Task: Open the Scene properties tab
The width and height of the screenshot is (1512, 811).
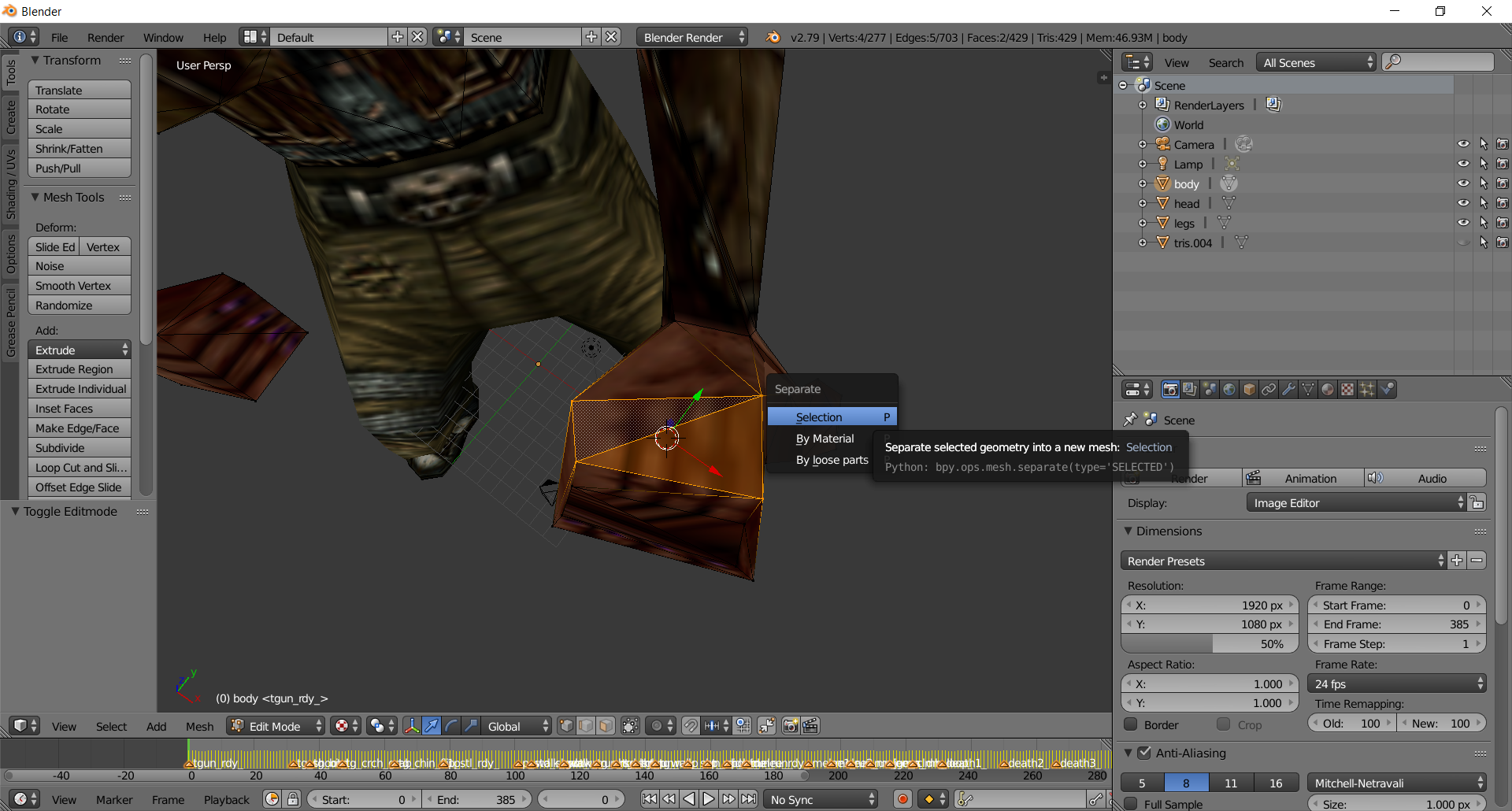Action: point(1210,390)
